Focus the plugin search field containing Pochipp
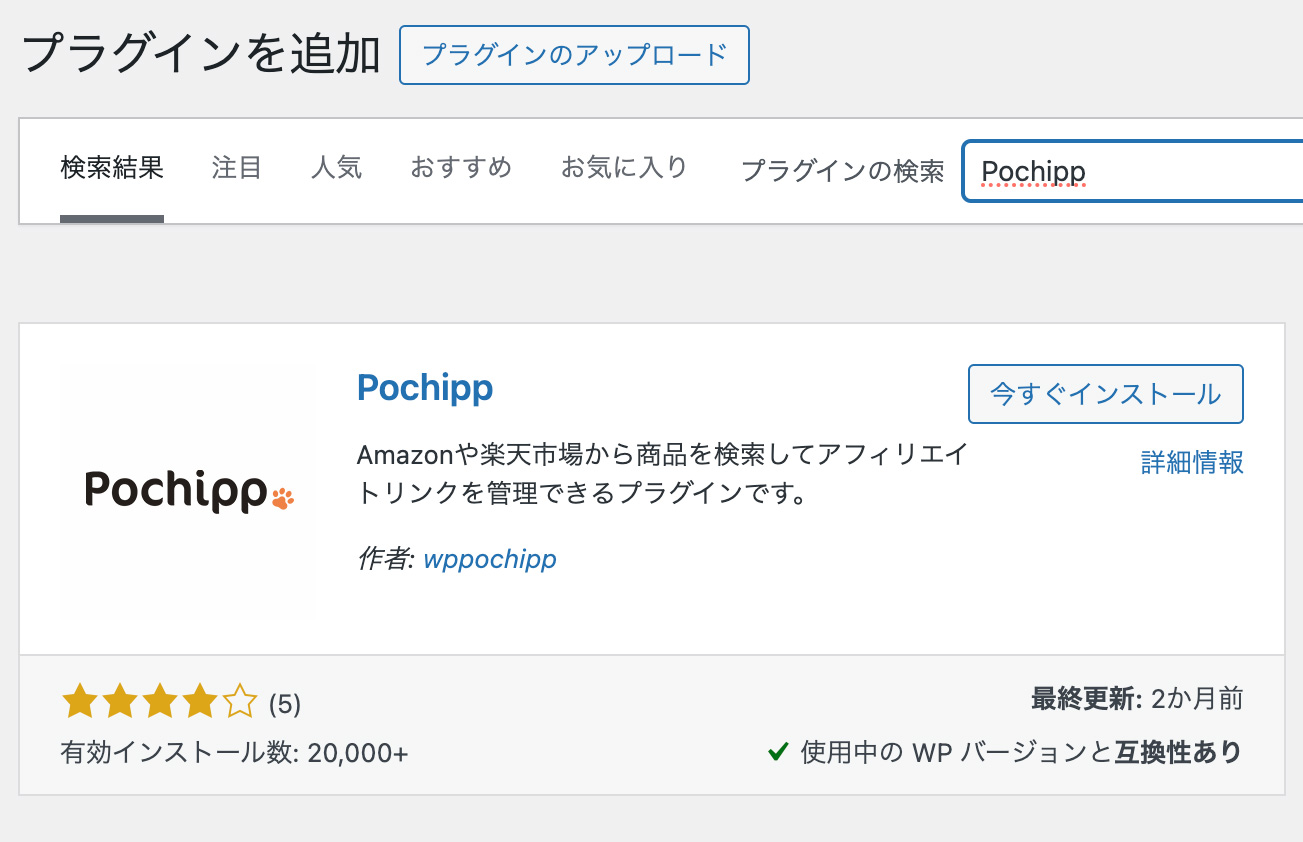 point(1133,171)
